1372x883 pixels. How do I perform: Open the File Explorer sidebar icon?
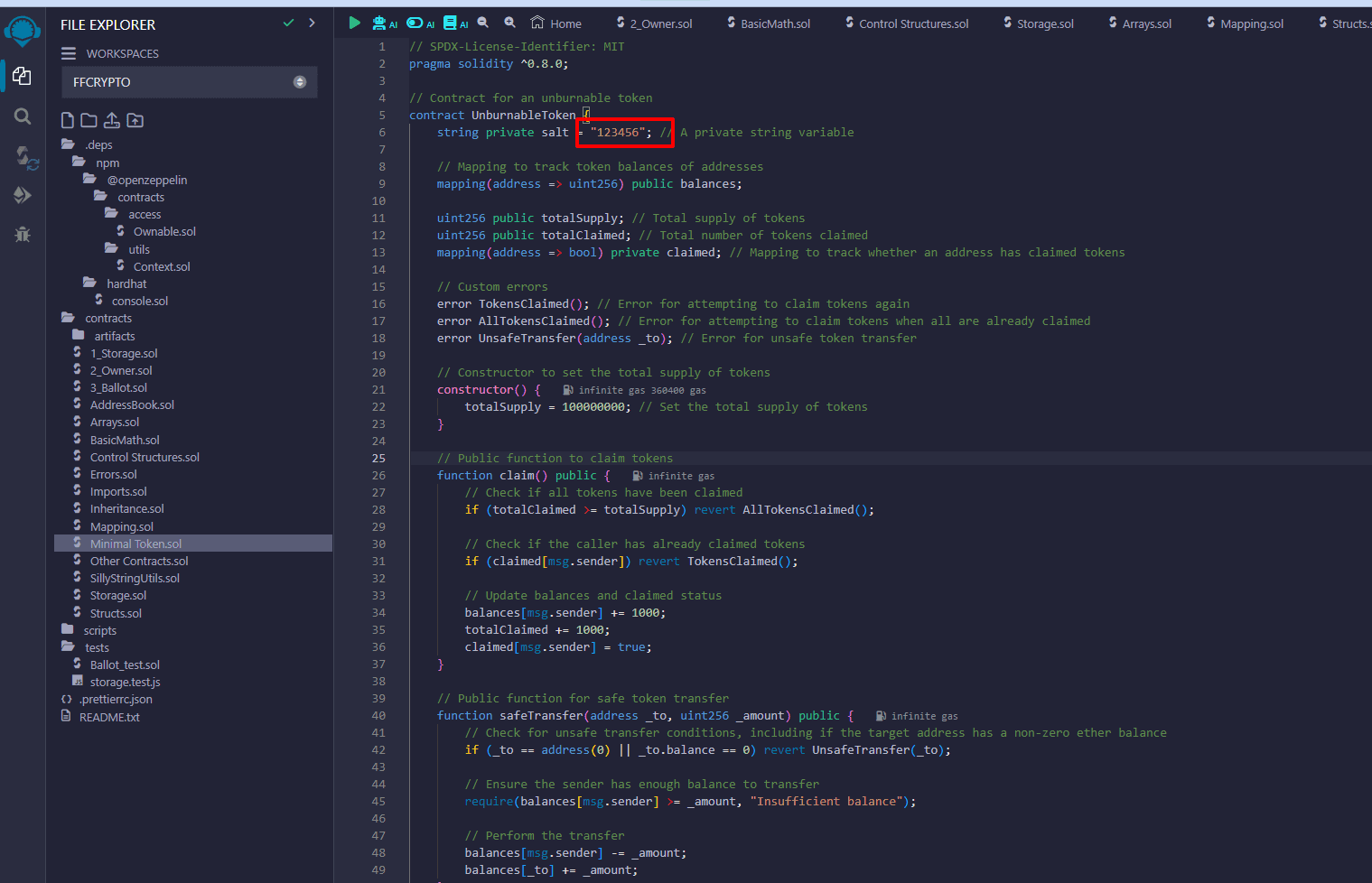pyautogui.click(x=22, y=76)
